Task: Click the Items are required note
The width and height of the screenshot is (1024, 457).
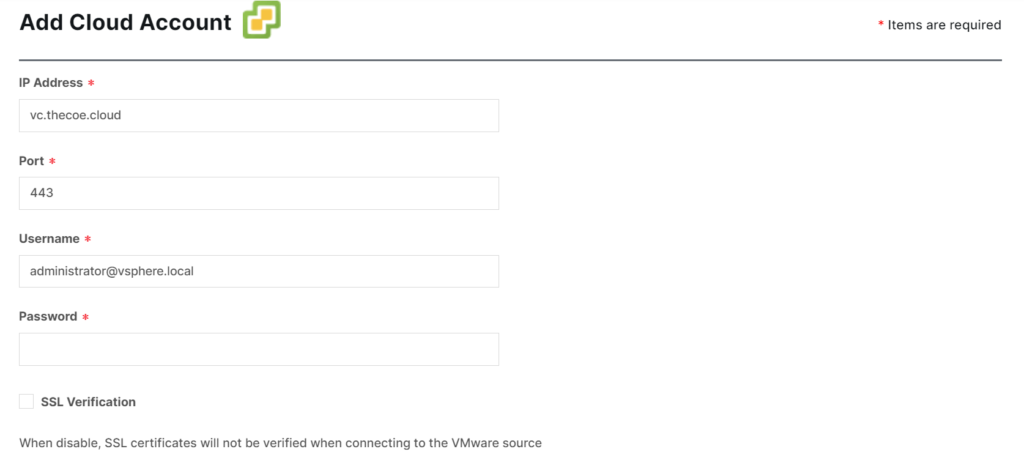Action: (944, 25)
